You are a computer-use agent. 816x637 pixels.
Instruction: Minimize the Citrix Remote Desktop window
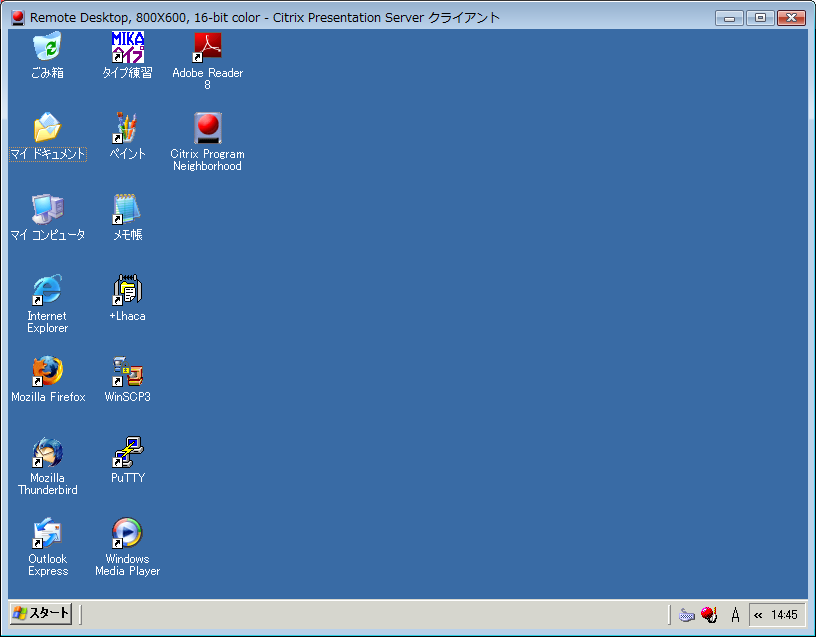coord(729,18)
